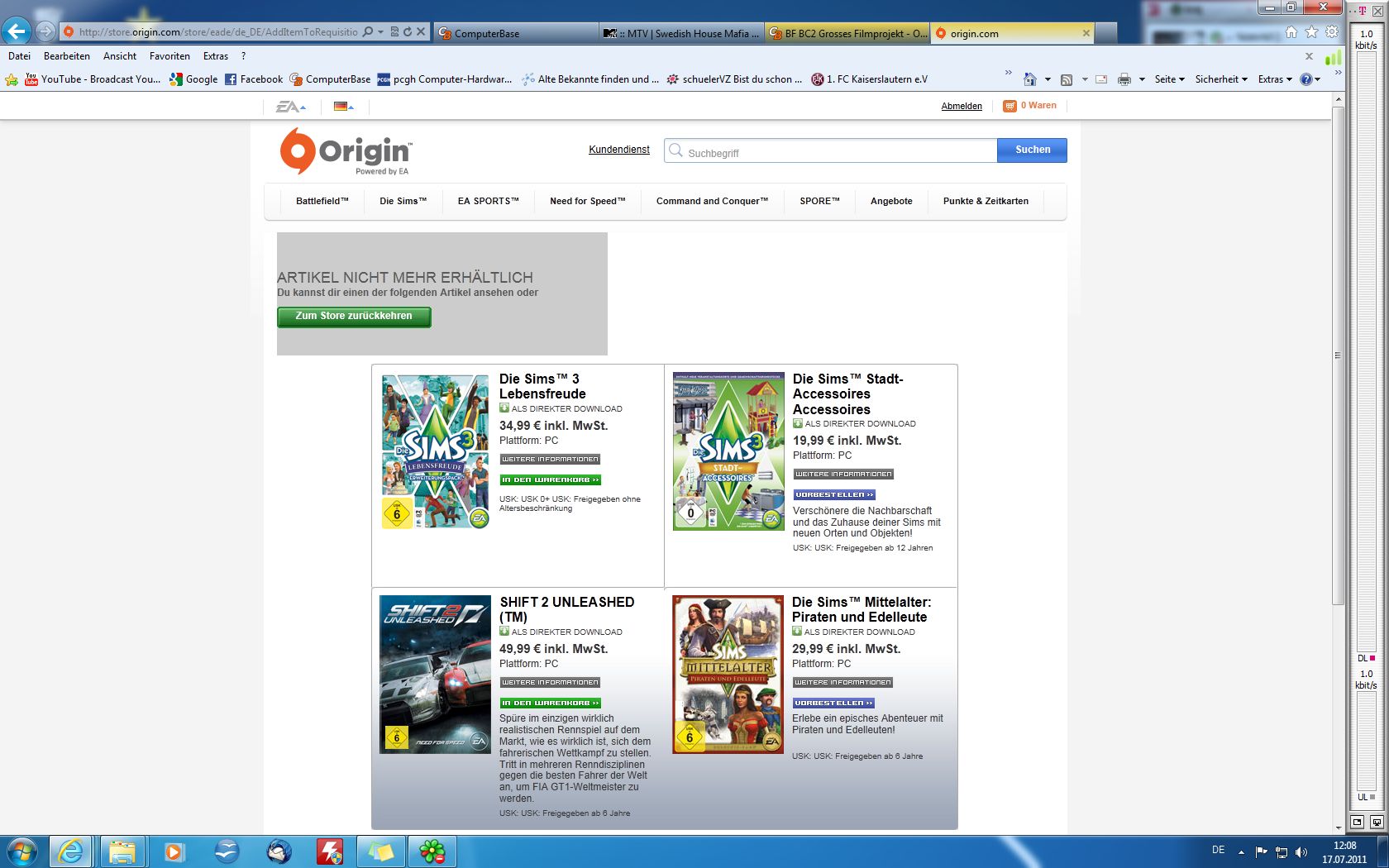Click the Kundendienst link
The width and height of the screenshot is (1389, 868).
(619, 150)
